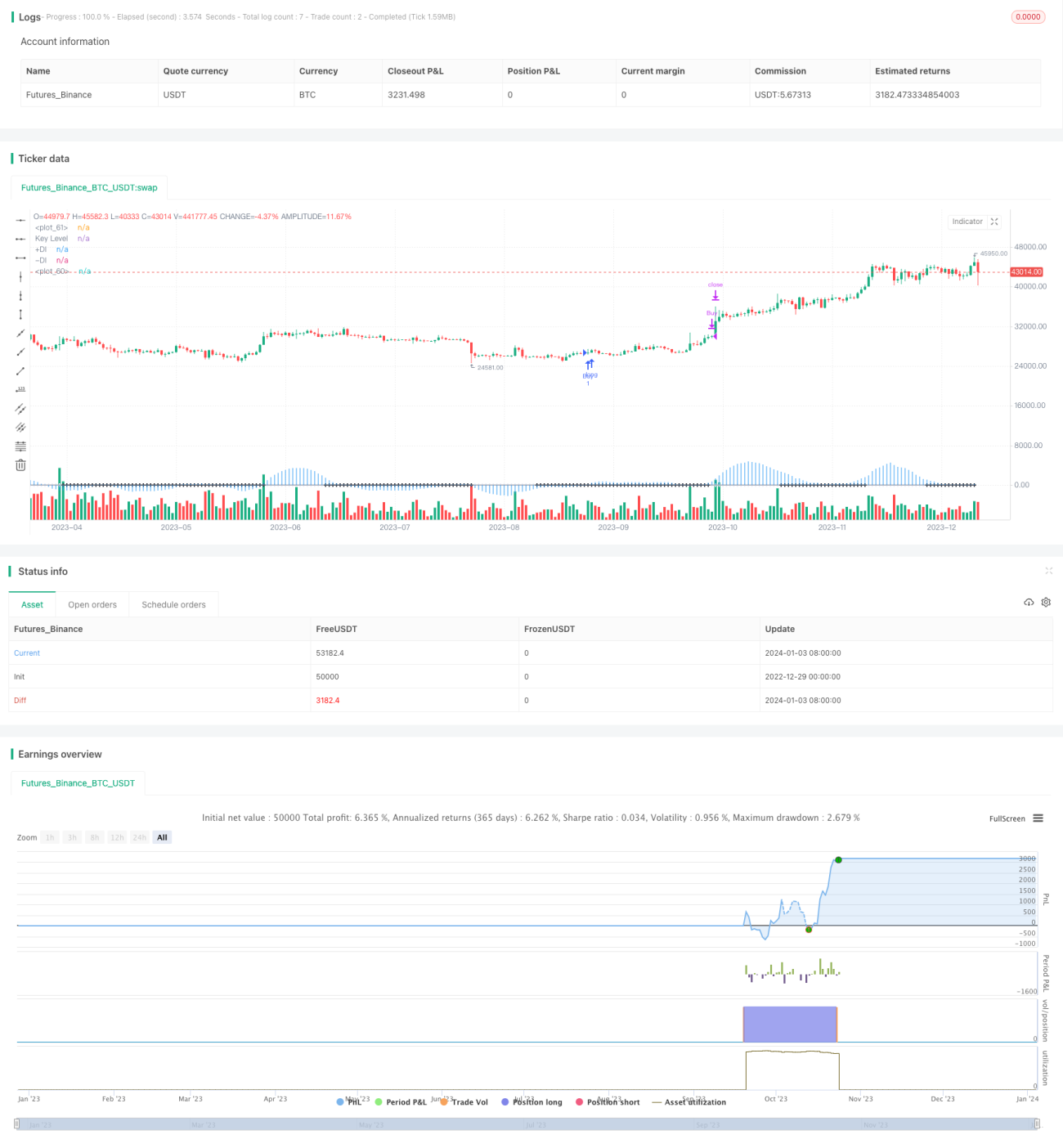Open the earnings chart hamburger menu

pos(1038,818)
